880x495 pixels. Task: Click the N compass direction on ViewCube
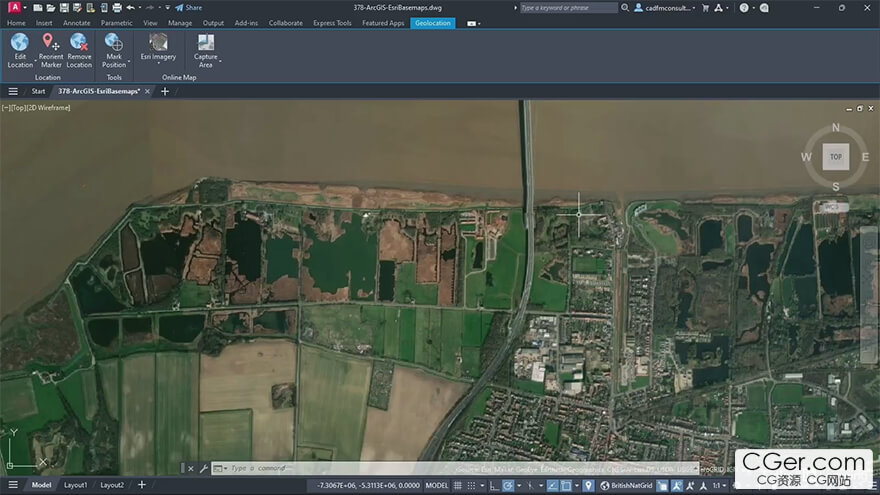(836, 127)
